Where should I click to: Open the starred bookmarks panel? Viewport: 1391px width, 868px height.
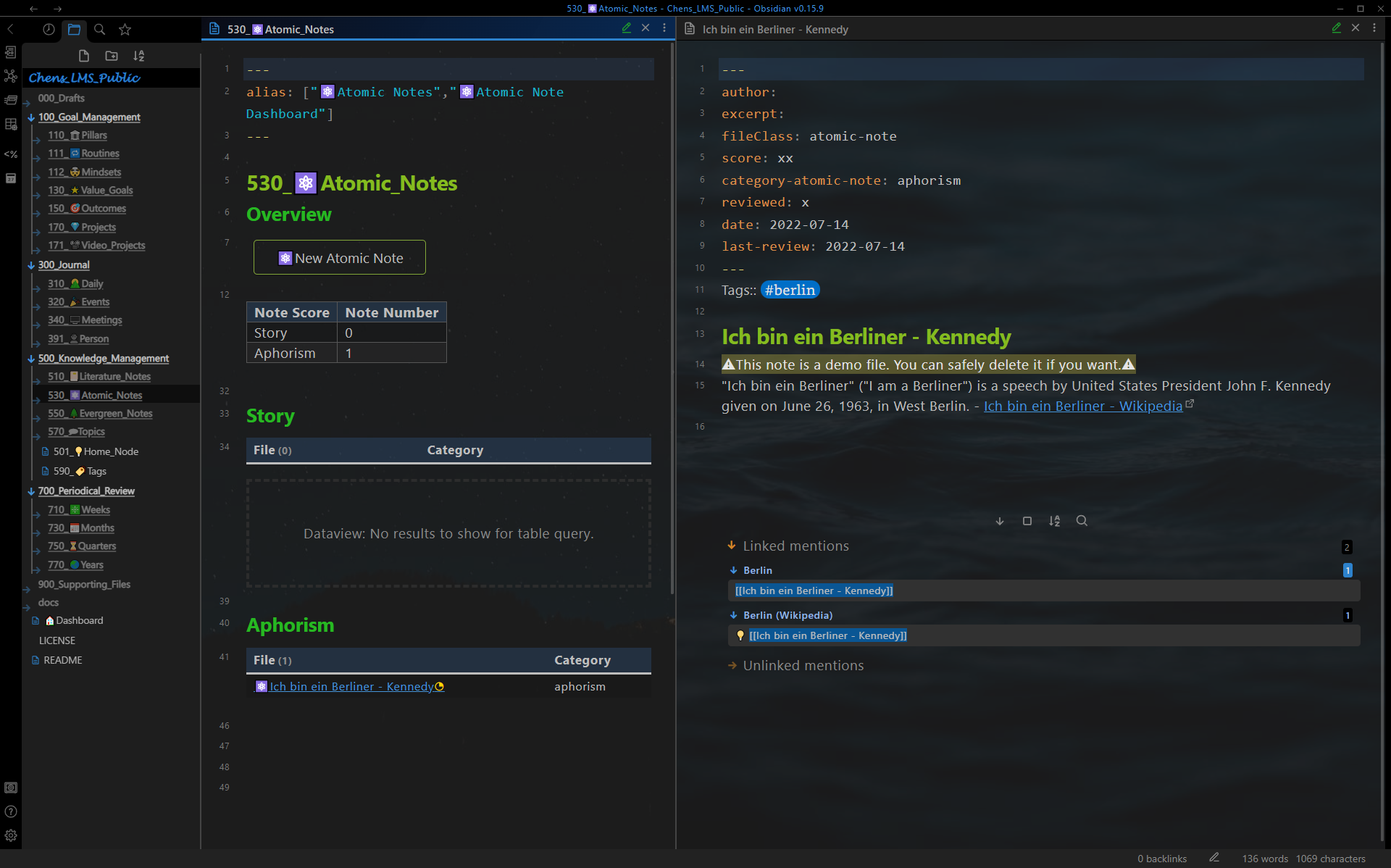[125, 29]
